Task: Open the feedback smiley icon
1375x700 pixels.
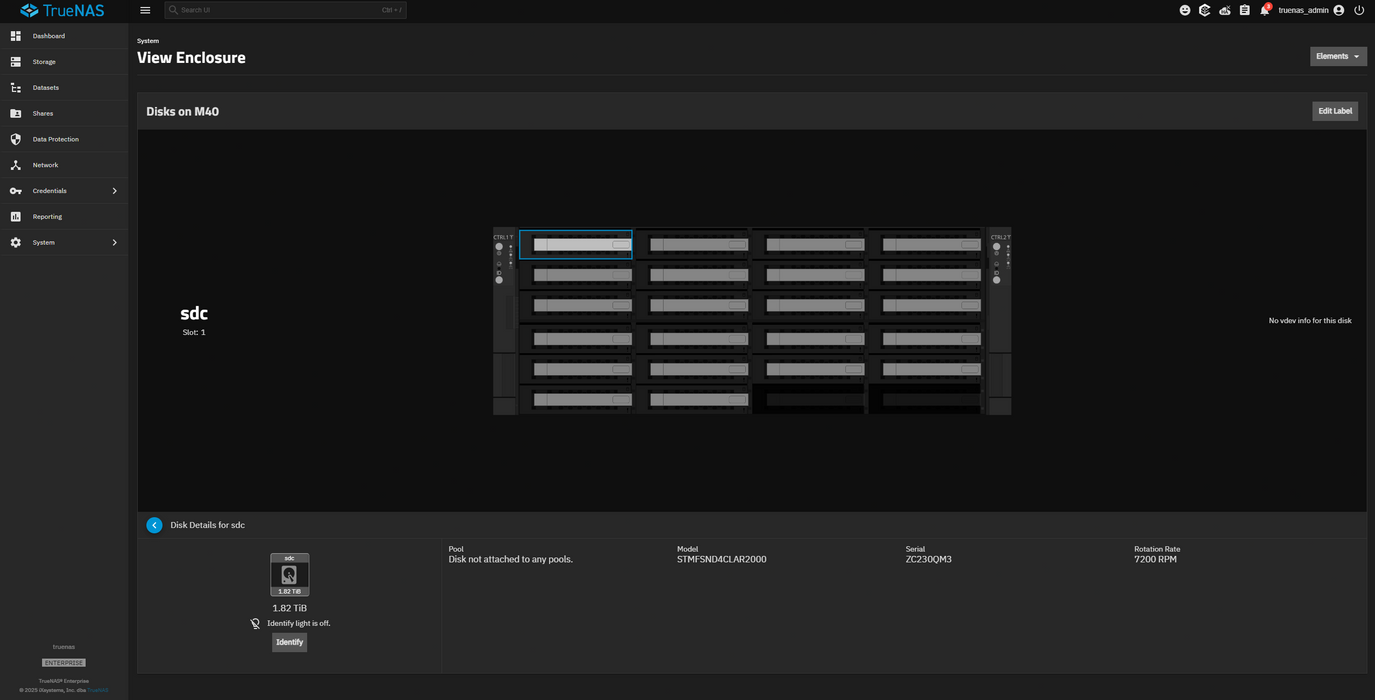Action: pos(1185,10)
